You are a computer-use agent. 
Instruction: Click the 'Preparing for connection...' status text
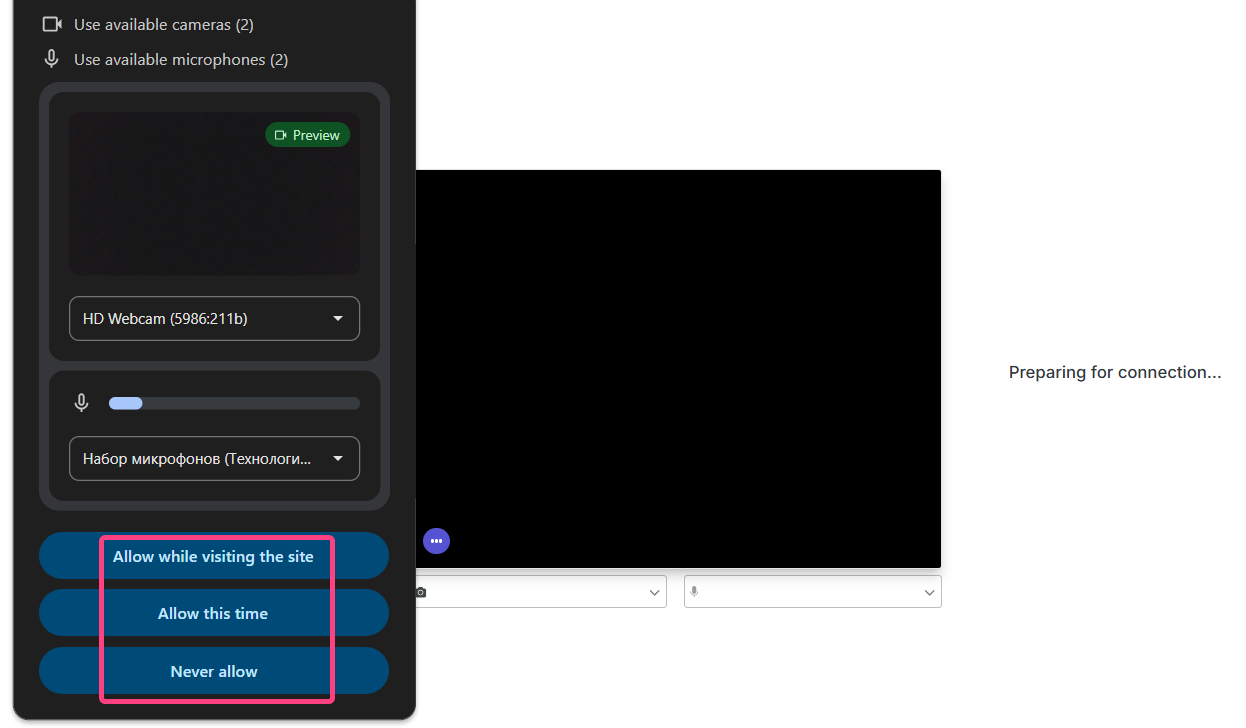click(1115, 372)
